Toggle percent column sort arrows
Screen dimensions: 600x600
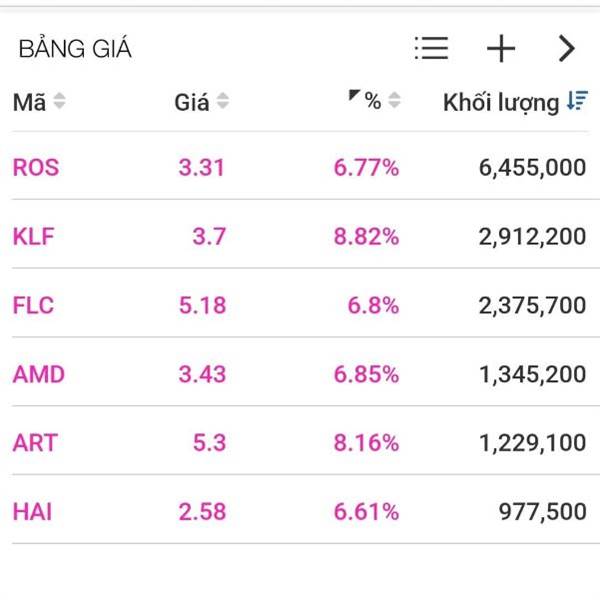click(395, 101)
